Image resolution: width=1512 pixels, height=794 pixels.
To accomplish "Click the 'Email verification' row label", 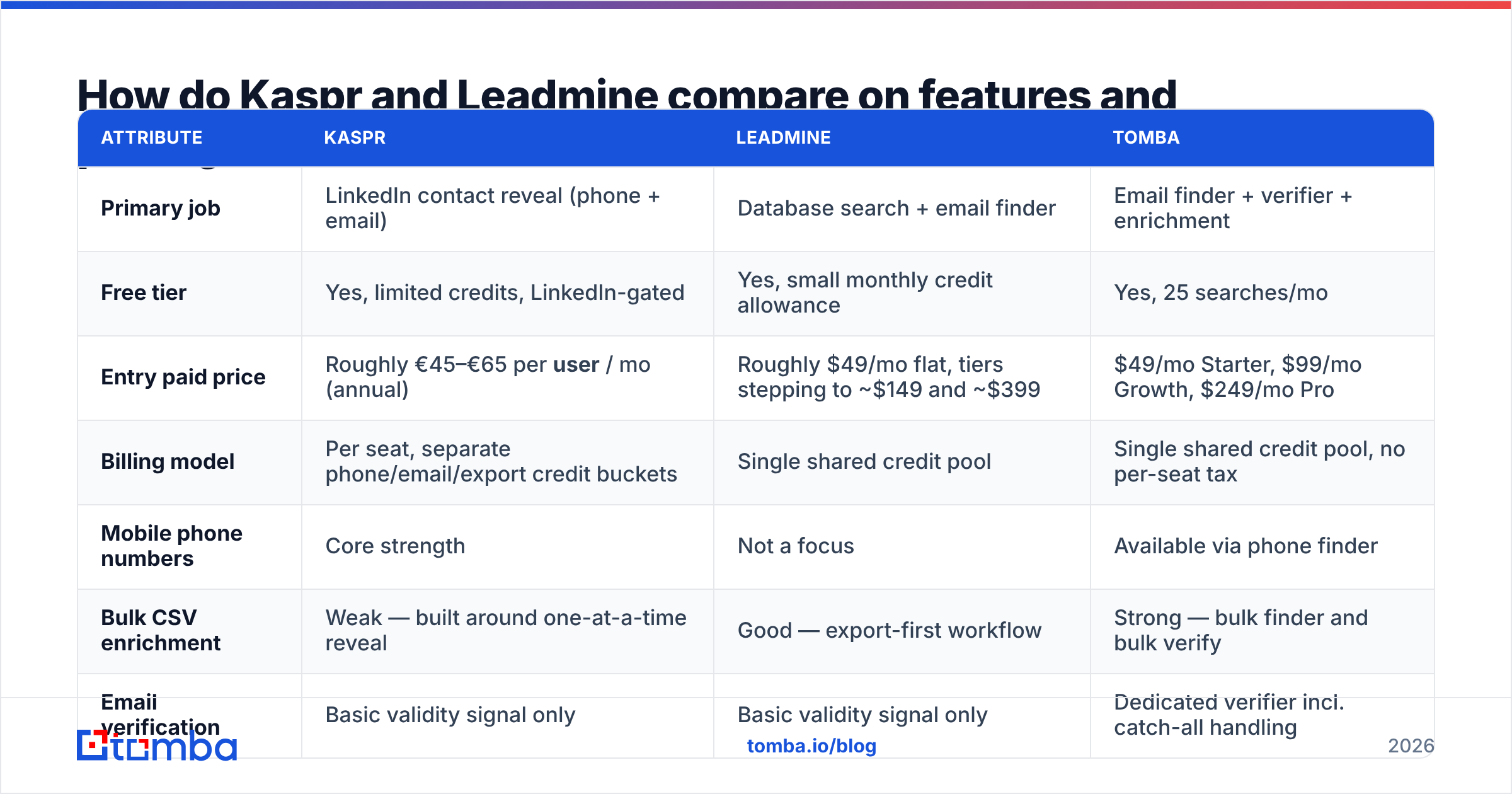I will pyautogui.click(x=161, y=715).
